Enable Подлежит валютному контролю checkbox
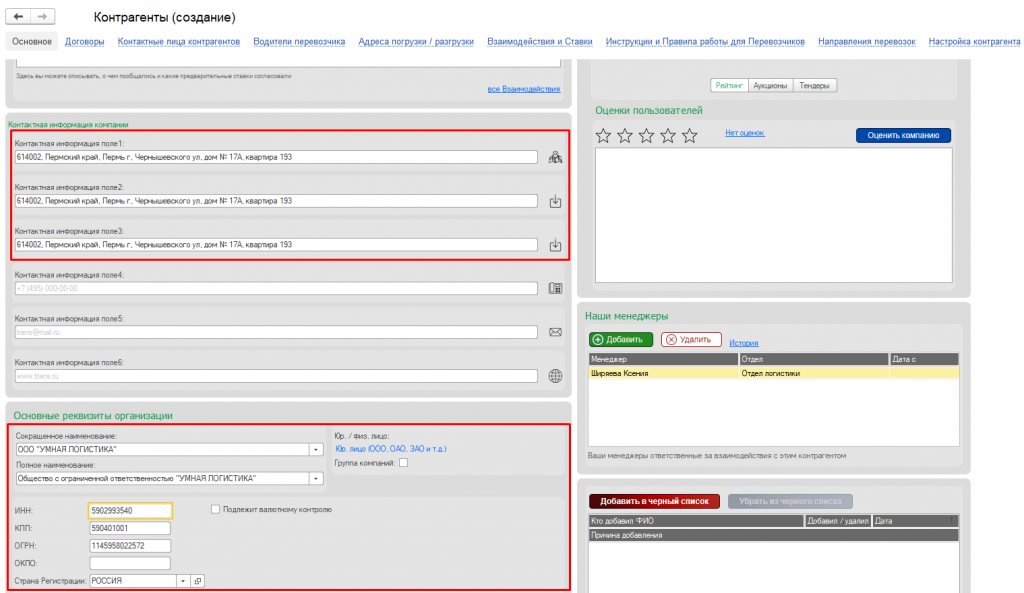Screen dimensions: 1024x593 tap(216, 509)
